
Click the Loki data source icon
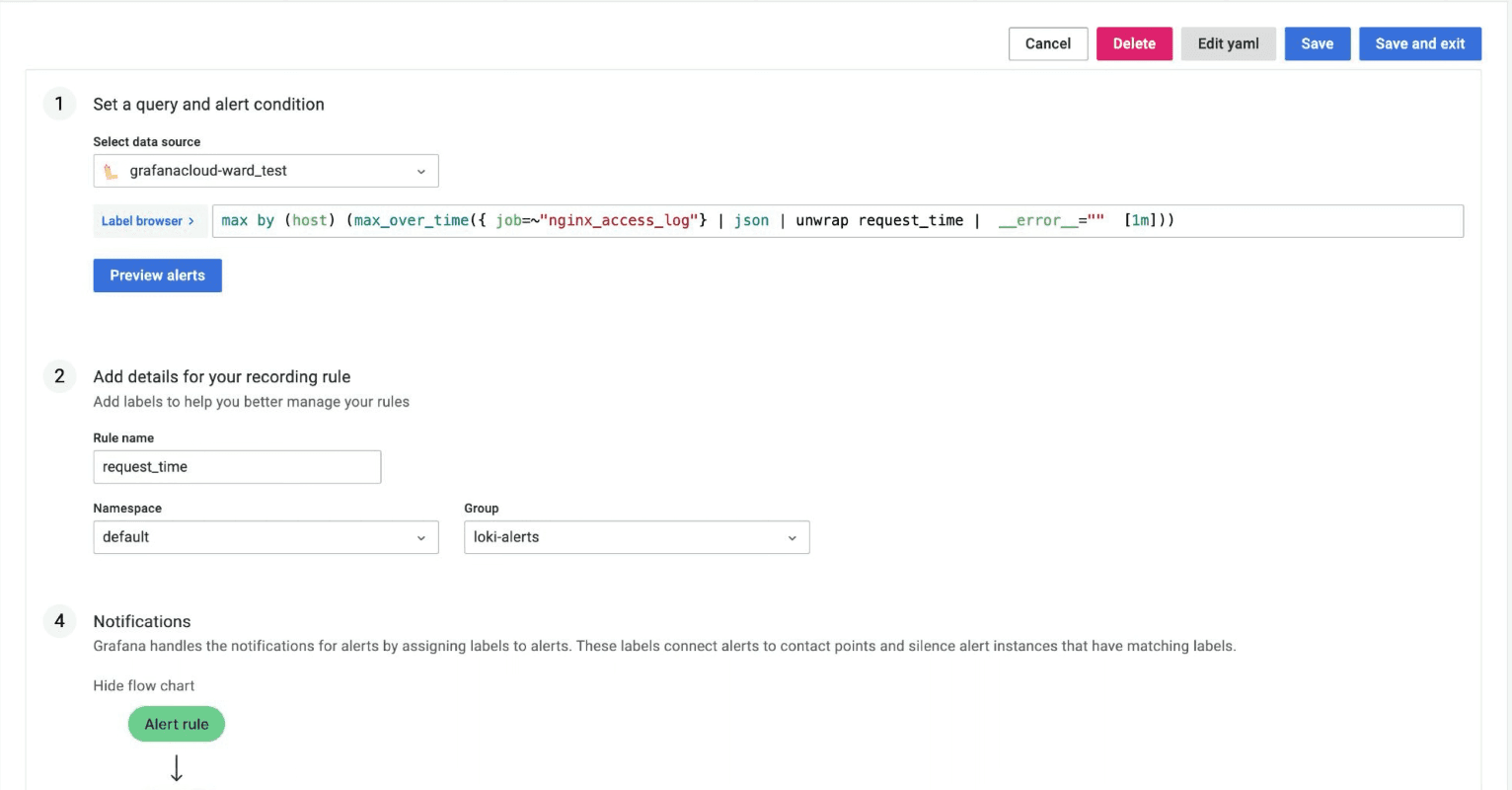tap(110, 170)
